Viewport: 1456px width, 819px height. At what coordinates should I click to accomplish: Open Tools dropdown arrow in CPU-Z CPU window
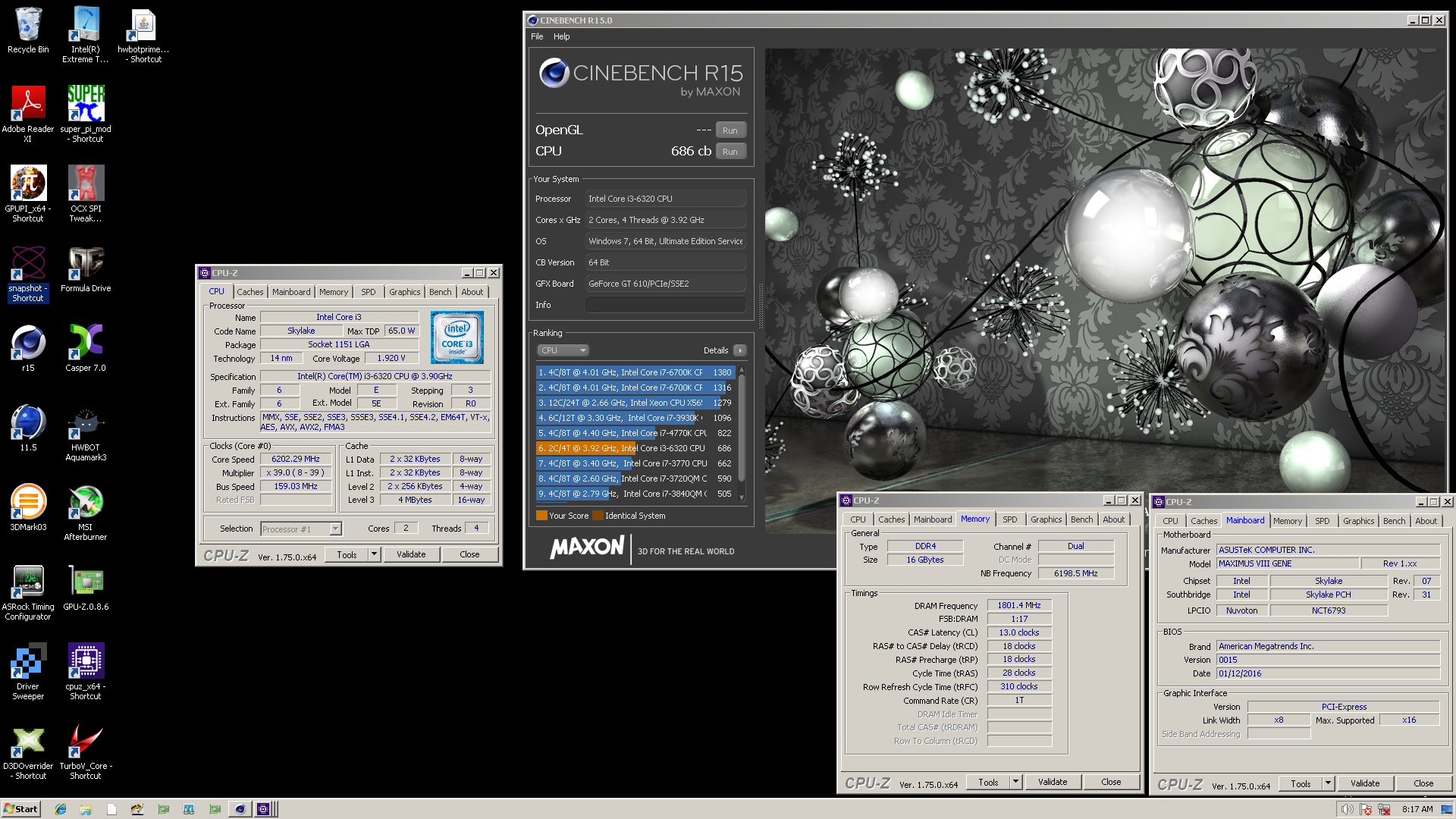[374, 554]
